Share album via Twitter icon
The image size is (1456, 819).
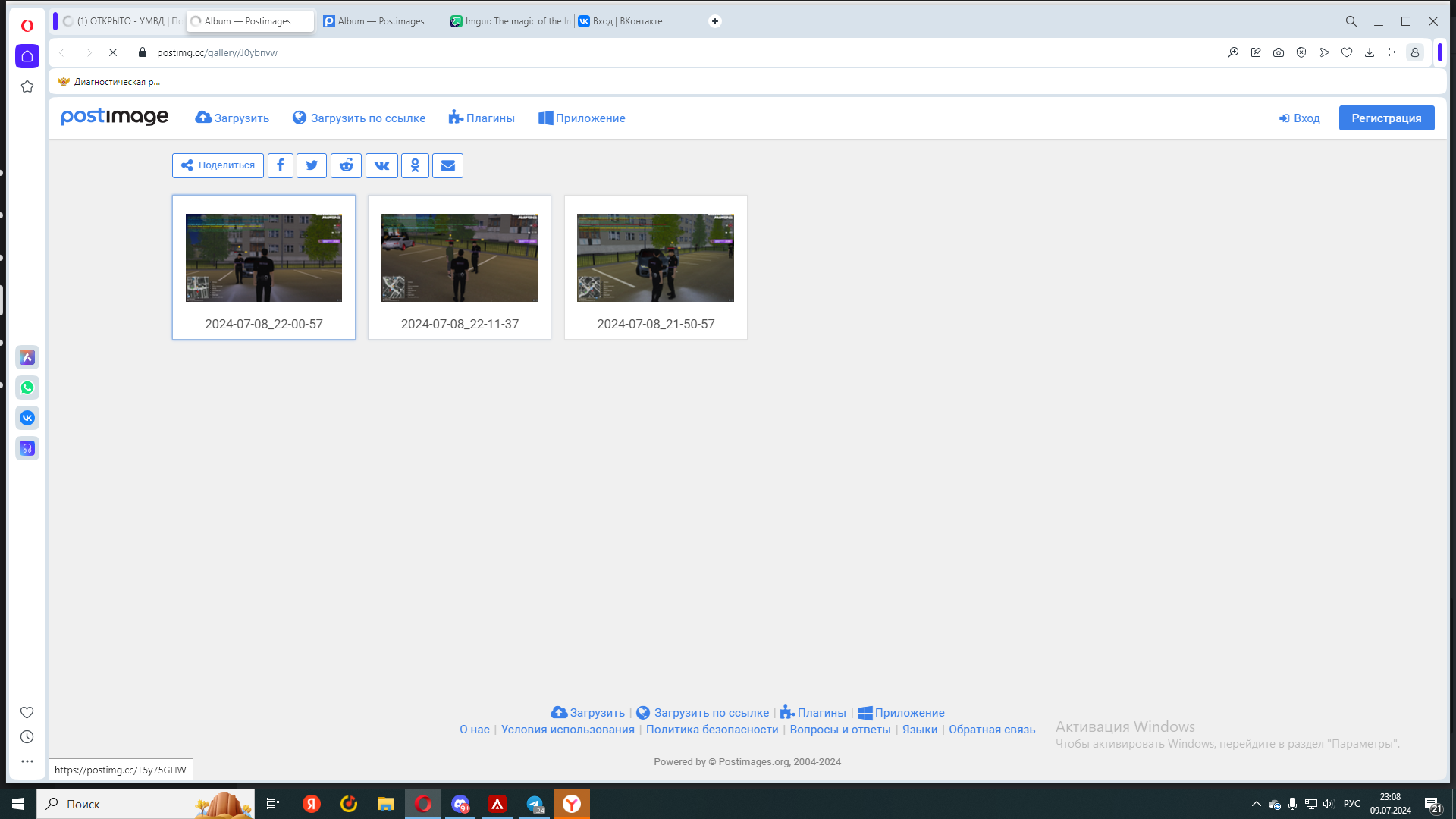[x=312, y=165]
